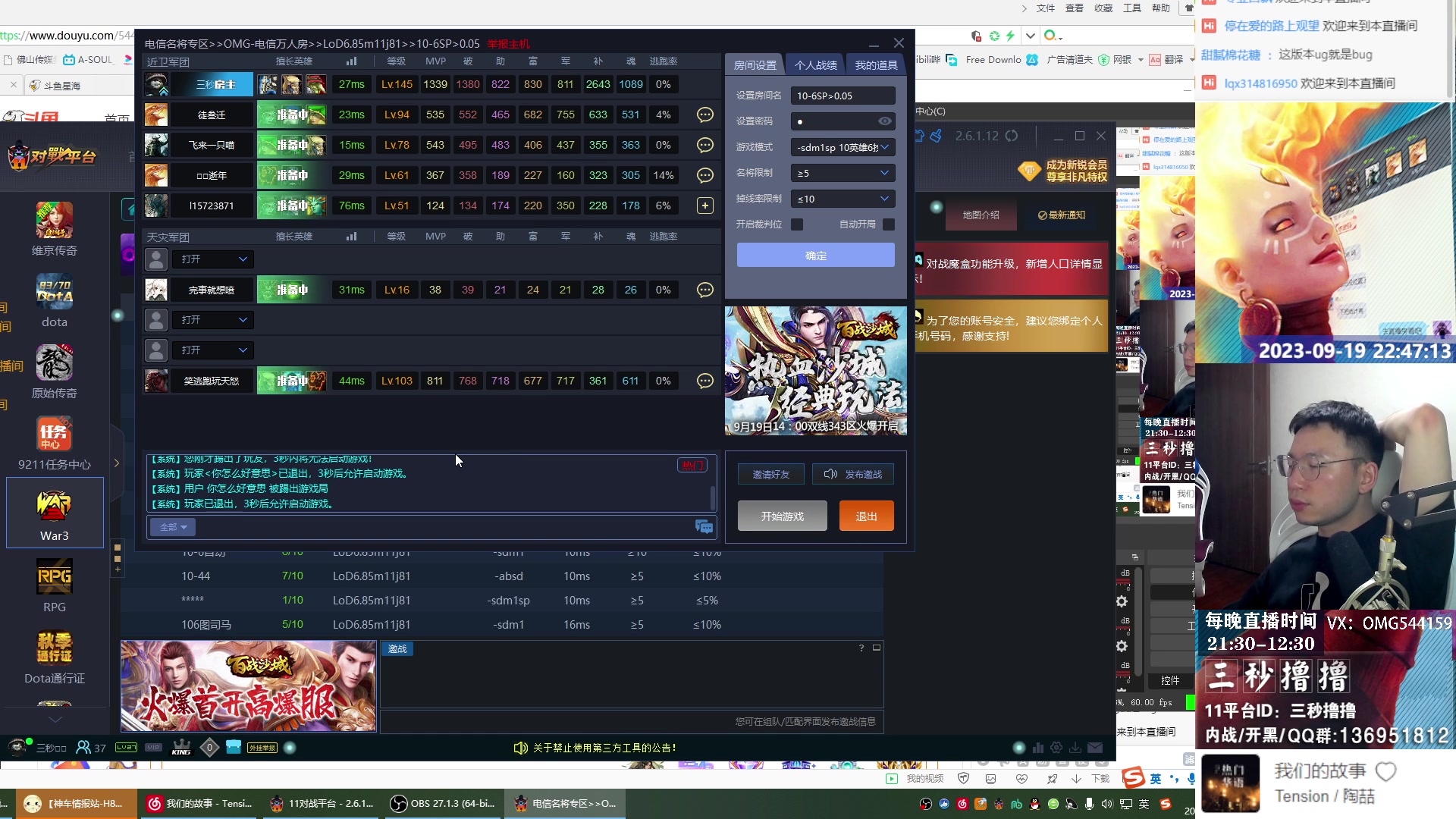Expand 掉线率限制 ≤10 dropdown
Screen dimensions: 1456x819
843,199
